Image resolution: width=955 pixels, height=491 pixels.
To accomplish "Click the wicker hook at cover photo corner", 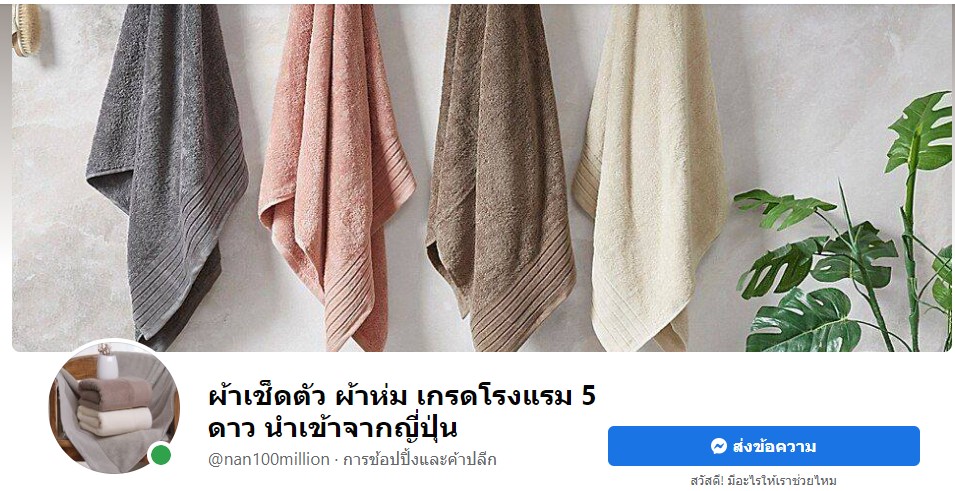I will coord(26,29).
